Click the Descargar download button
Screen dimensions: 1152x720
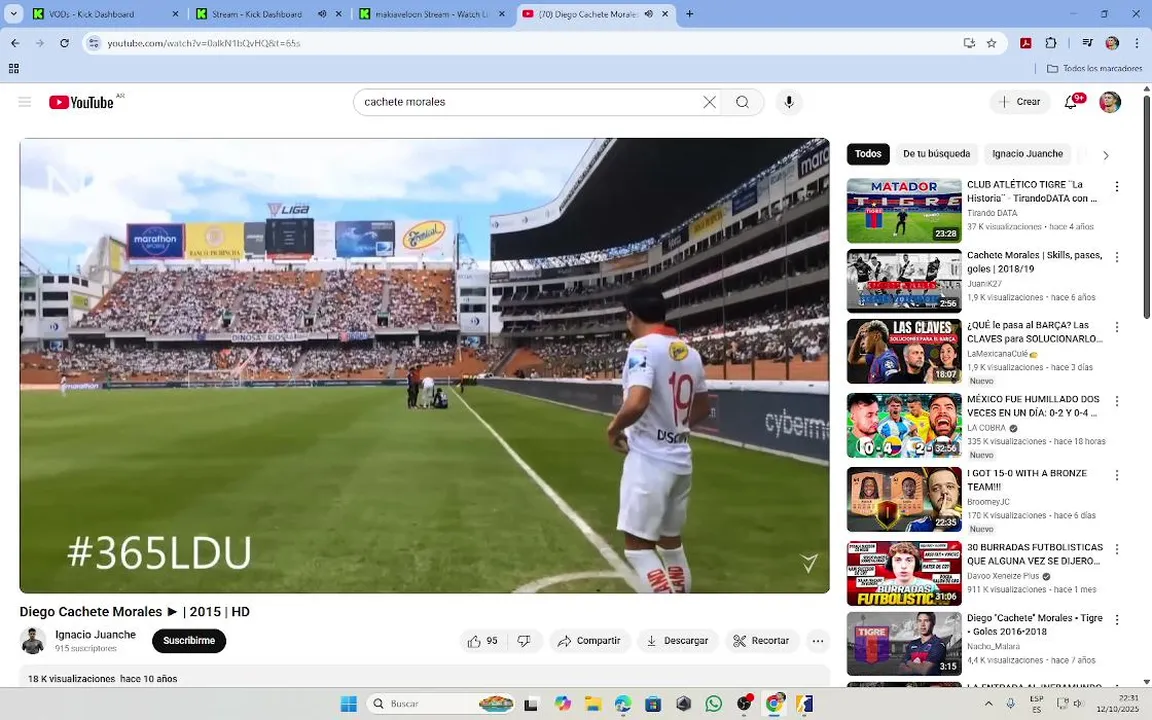pyautogui.click(x=677, y=641)
